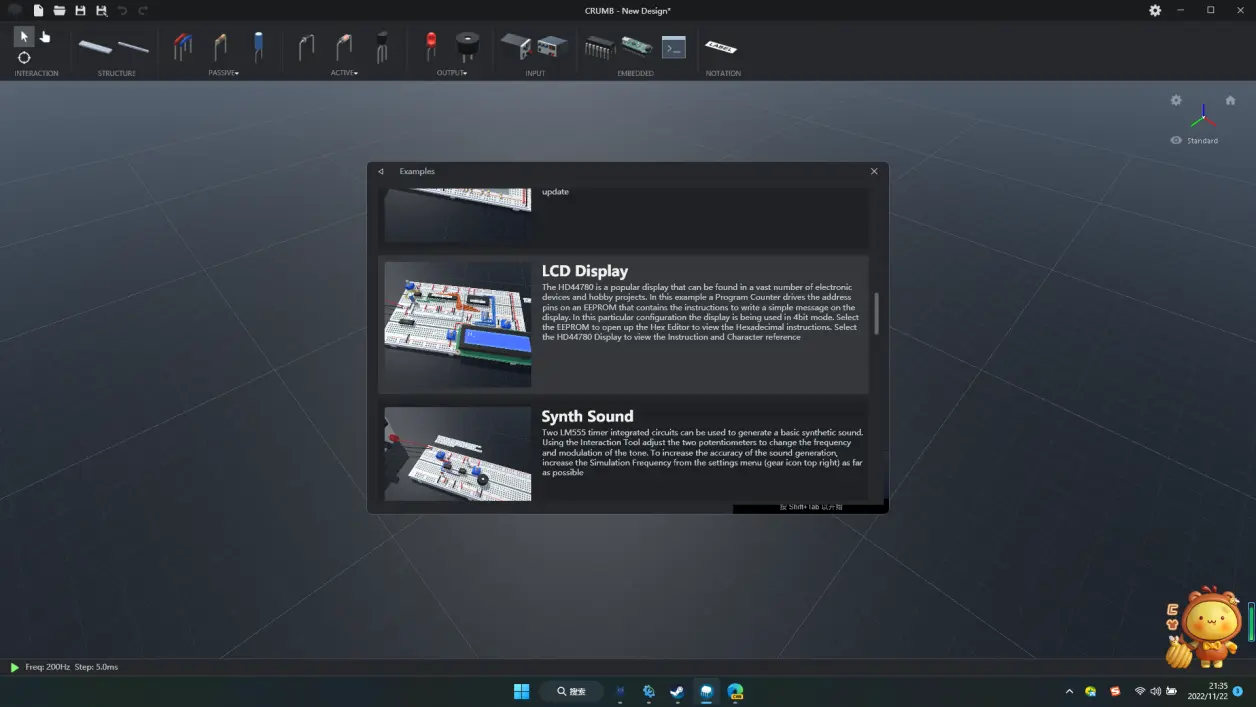Click the Examples list scrollbar
The height and width of the screenshot is (707, 1256).
pos(877,313)
